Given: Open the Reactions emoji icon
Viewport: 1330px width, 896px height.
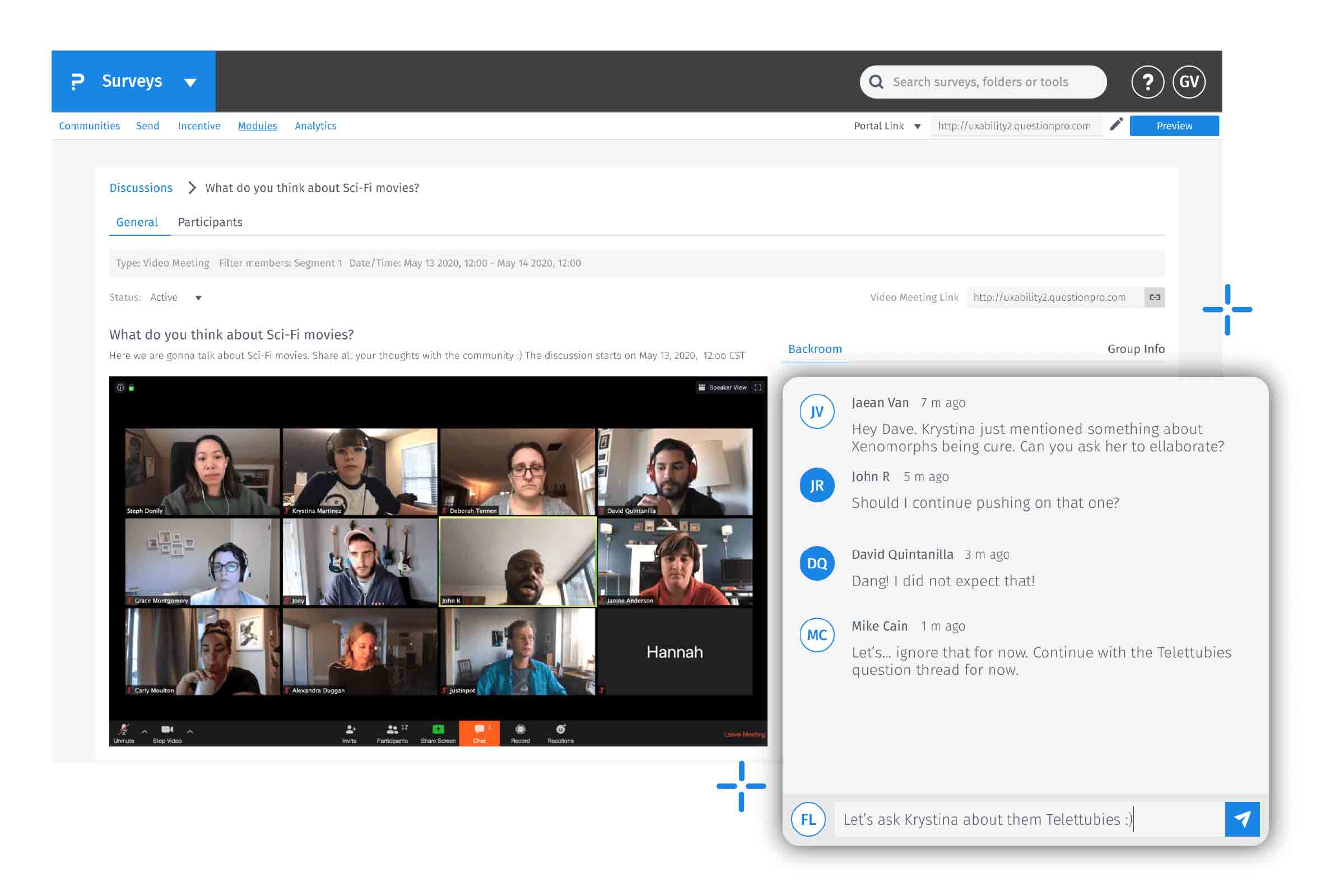Looking at the screenshot, I should coord(560,730).
